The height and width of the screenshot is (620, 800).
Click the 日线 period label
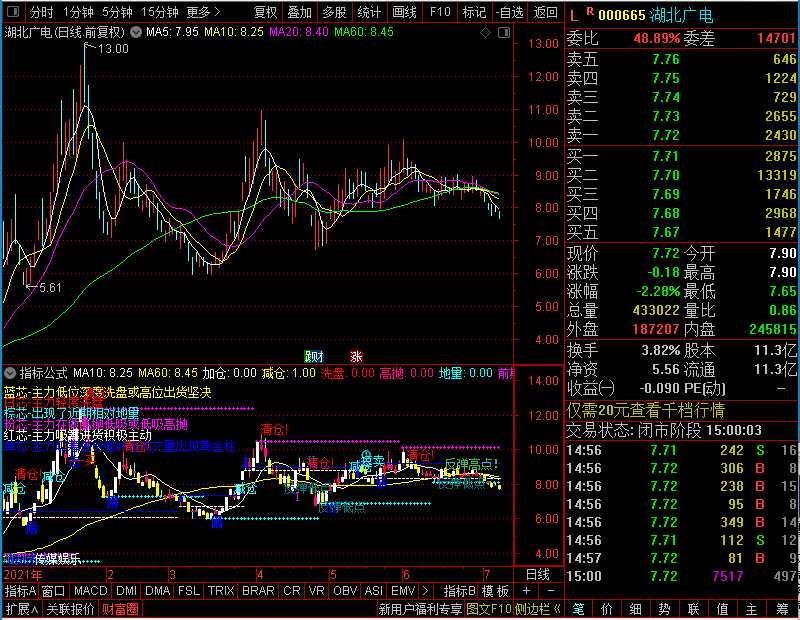pyautogui.click(x=538, y=575)
